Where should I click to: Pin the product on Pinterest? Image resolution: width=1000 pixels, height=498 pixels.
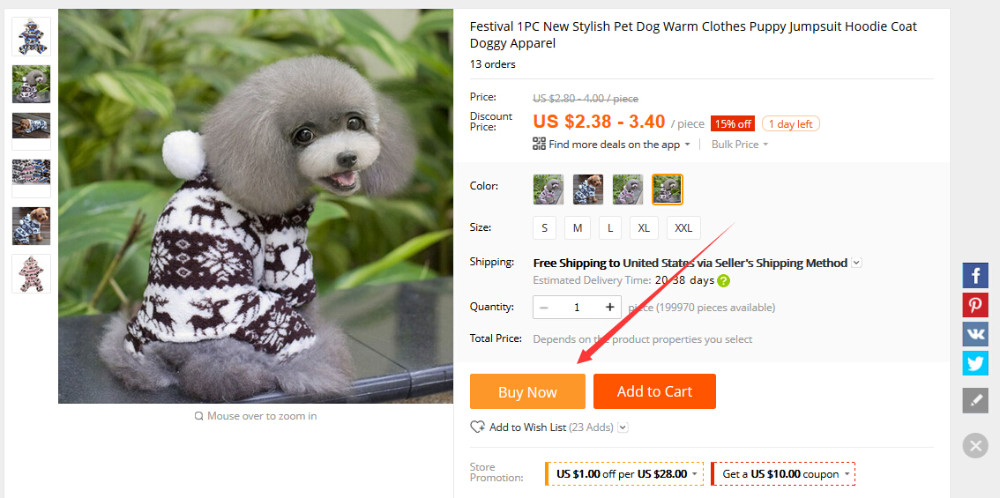point(975,305)
